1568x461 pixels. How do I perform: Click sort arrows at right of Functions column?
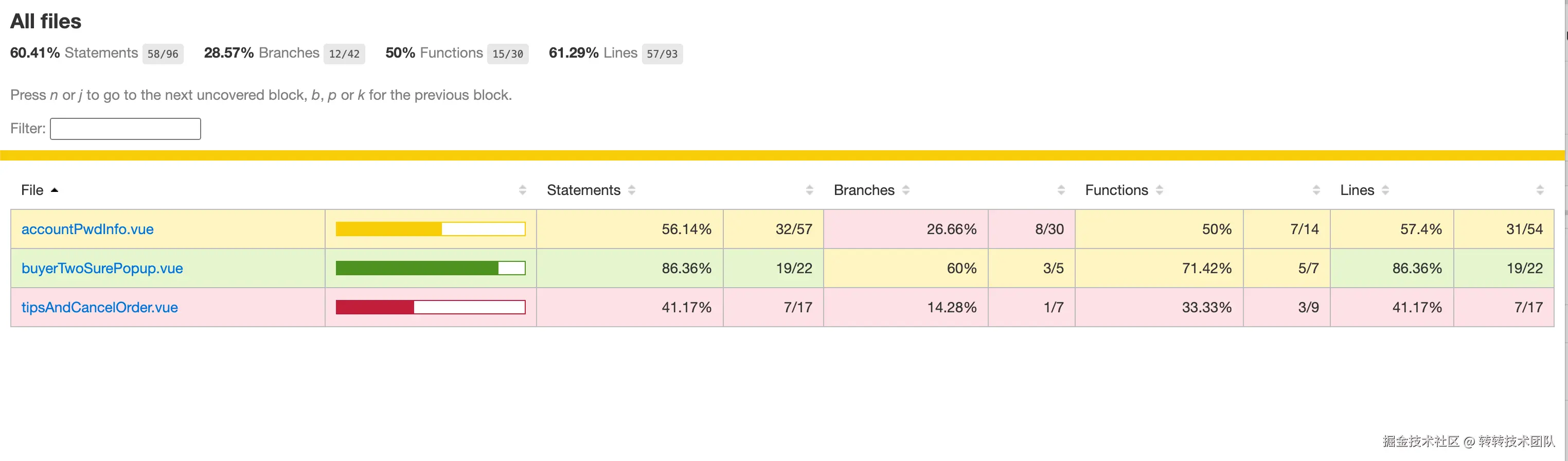1316,190
